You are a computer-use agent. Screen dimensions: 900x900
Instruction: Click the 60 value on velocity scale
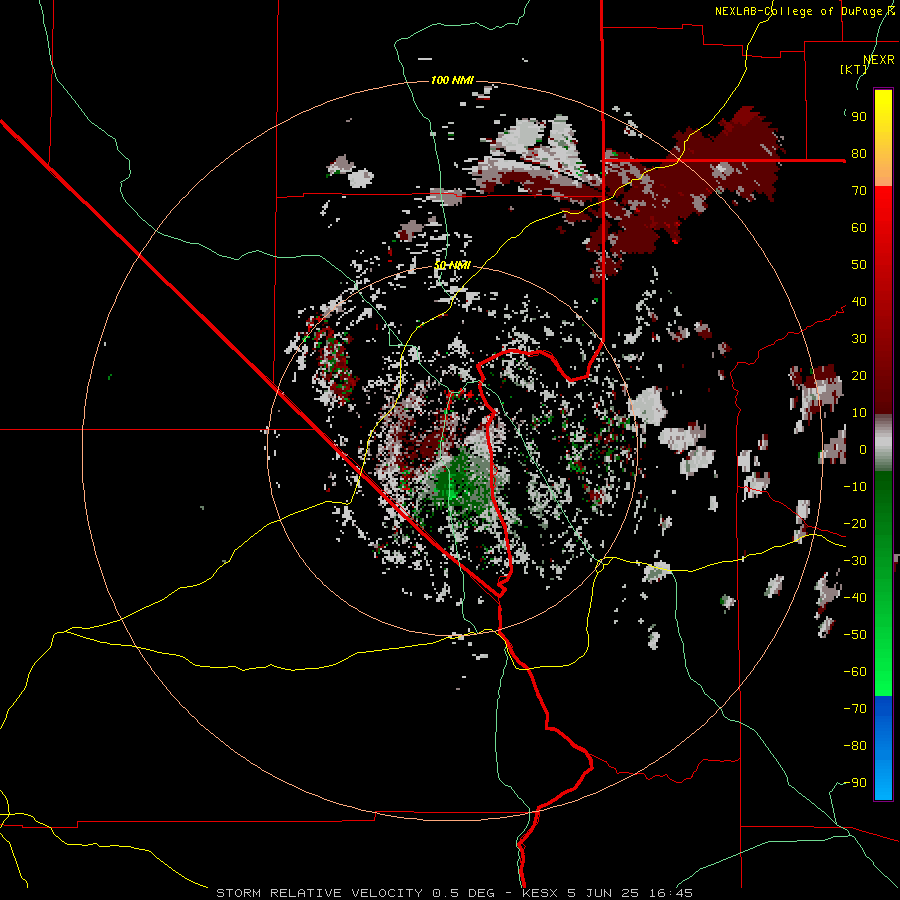(x=859, y=228)
